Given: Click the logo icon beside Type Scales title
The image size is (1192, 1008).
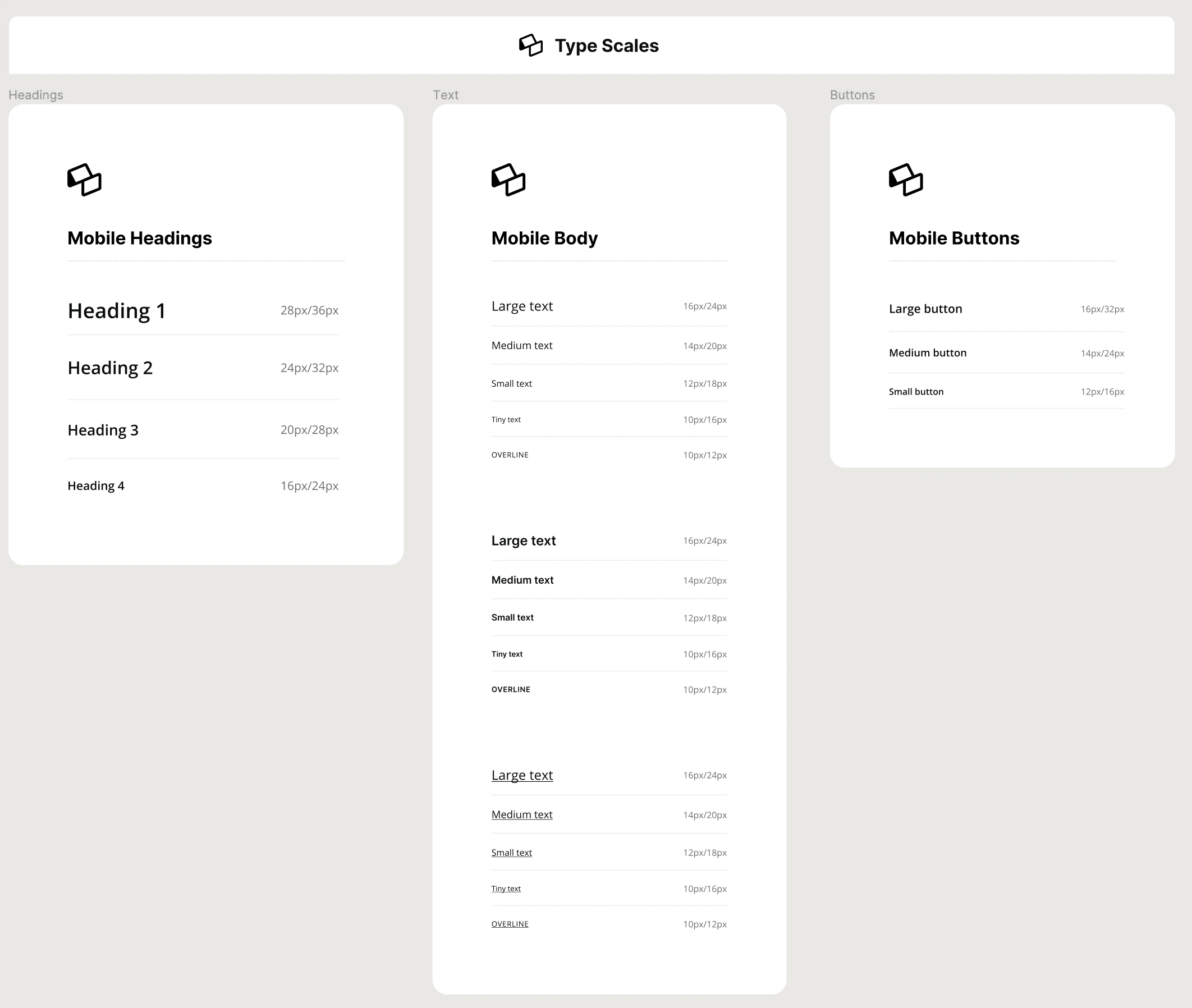Looking at the screenshot, I should (x=530, y=45).
